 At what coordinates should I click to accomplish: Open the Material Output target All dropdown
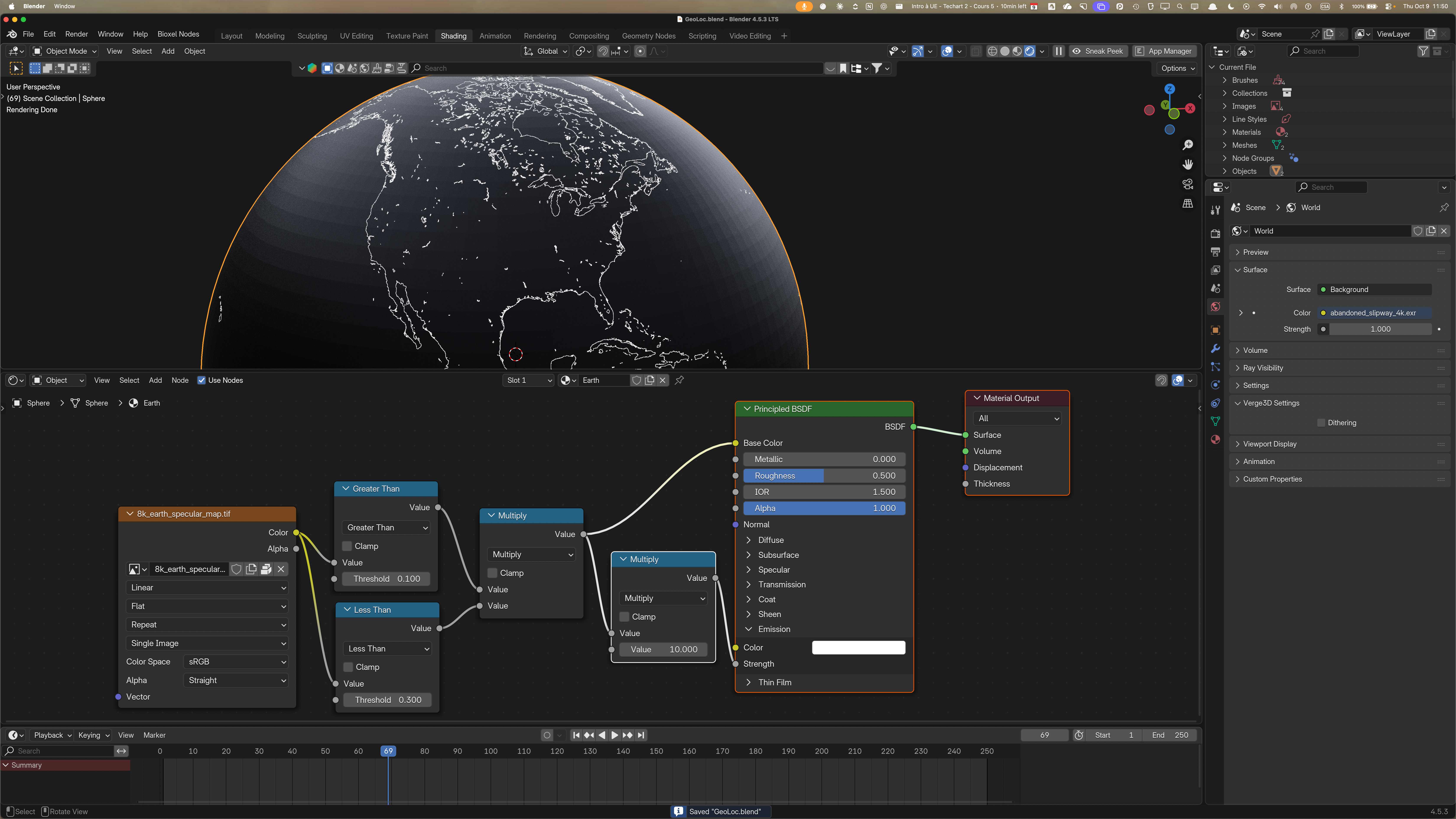[x=1017, y=419]
